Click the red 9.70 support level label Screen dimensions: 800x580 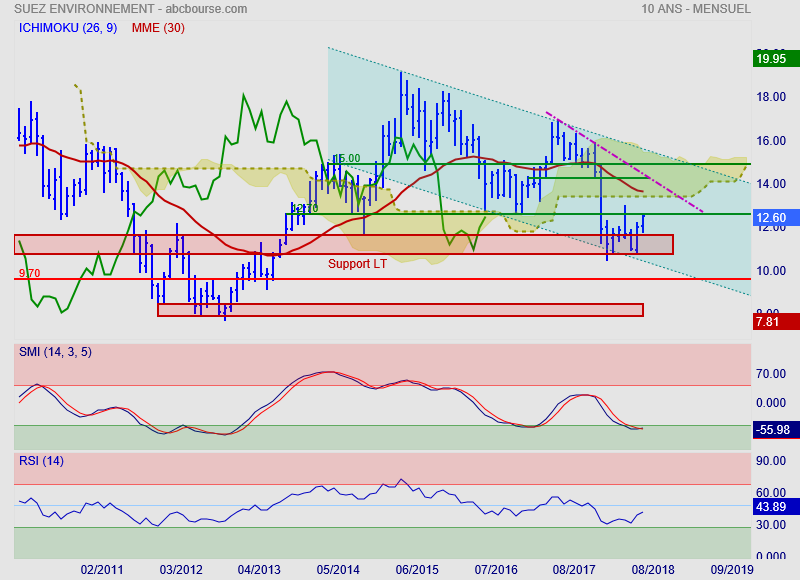pos(30,273)
